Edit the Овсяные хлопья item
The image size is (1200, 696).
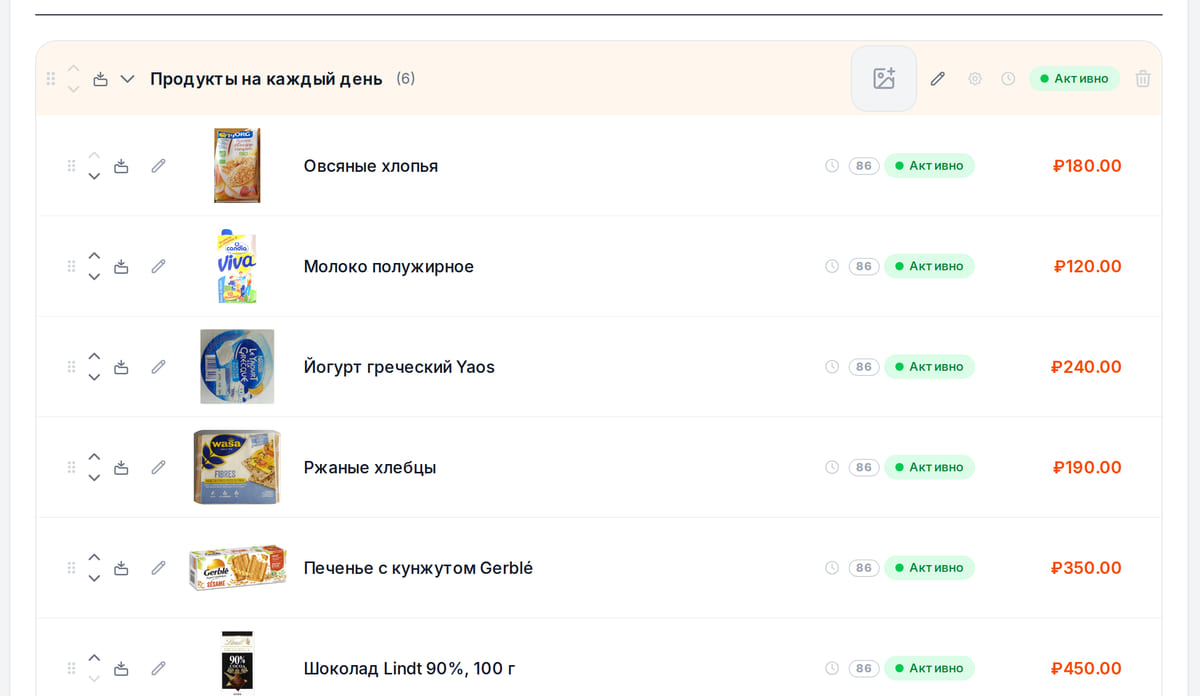(x=158, y=166)
